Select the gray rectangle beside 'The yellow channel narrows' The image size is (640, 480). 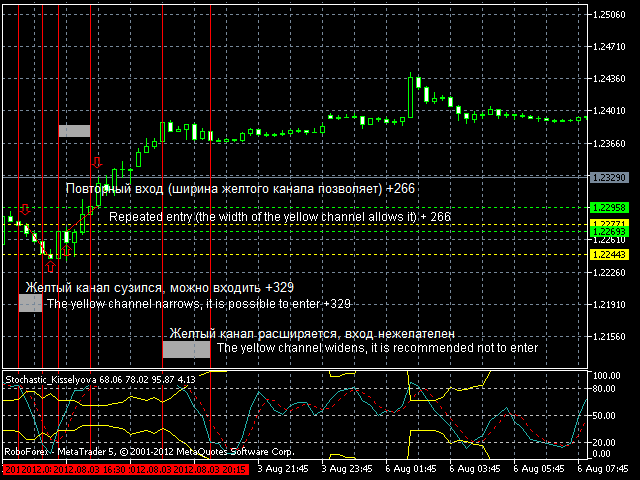click(x=31, y=303)
